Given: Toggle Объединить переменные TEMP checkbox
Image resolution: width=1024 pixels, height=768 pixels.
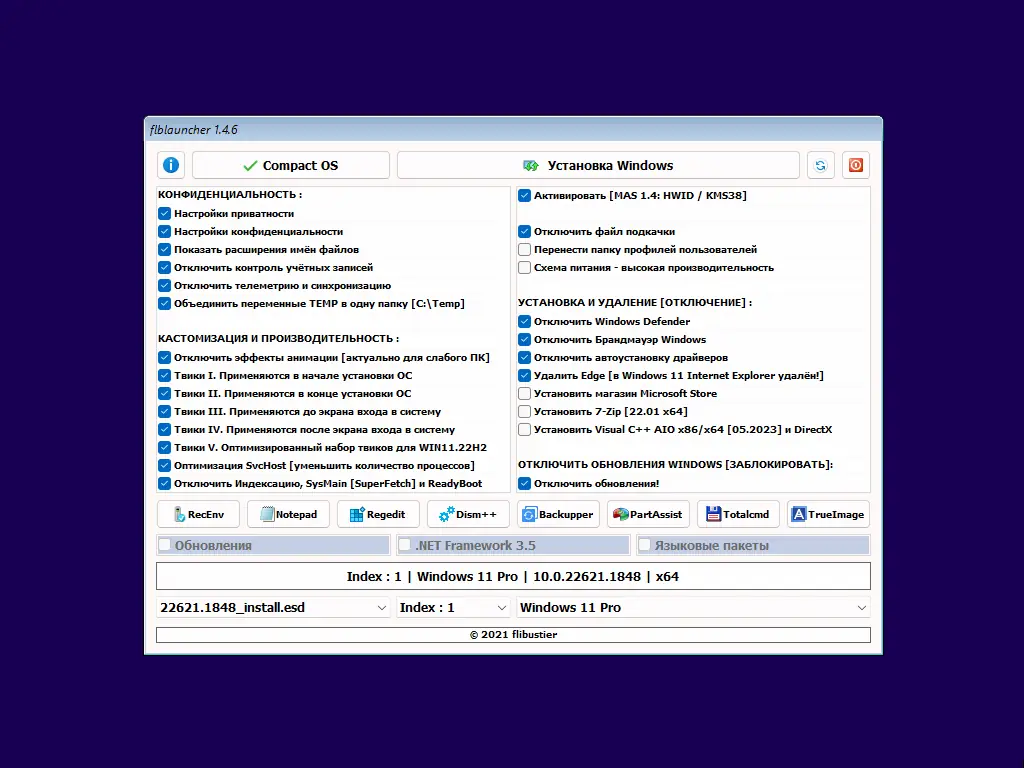Looking at the screenshot, I should 165,304.
